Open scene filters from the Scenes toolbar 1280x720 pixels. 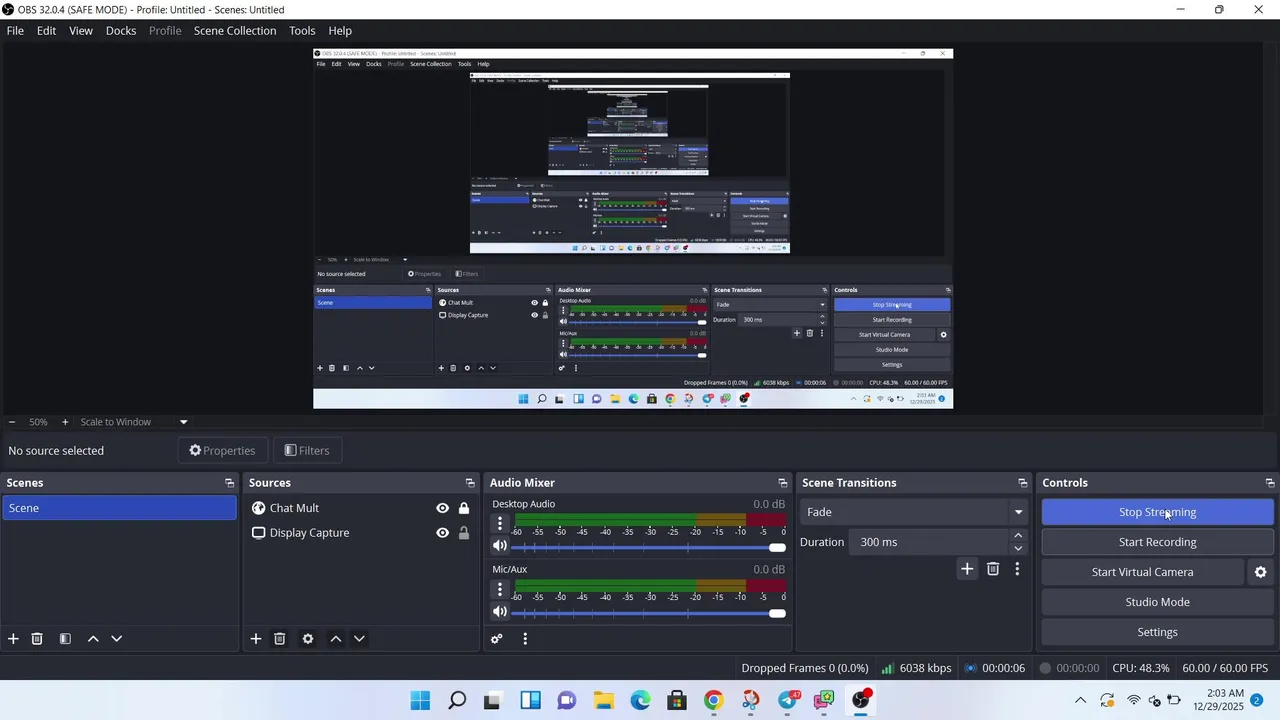click(65, 639)
